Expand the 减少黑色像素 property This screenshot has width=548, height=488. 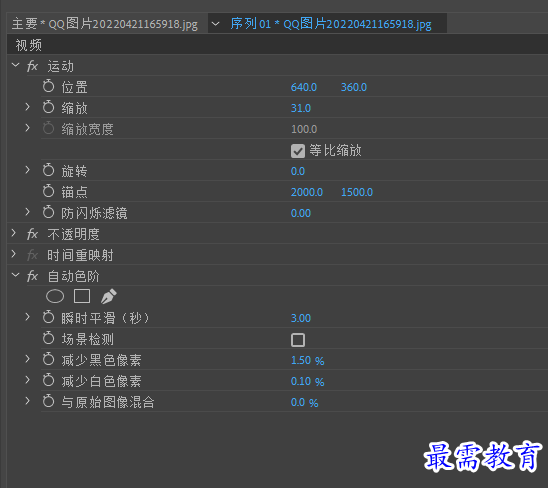tap(28, 359)
